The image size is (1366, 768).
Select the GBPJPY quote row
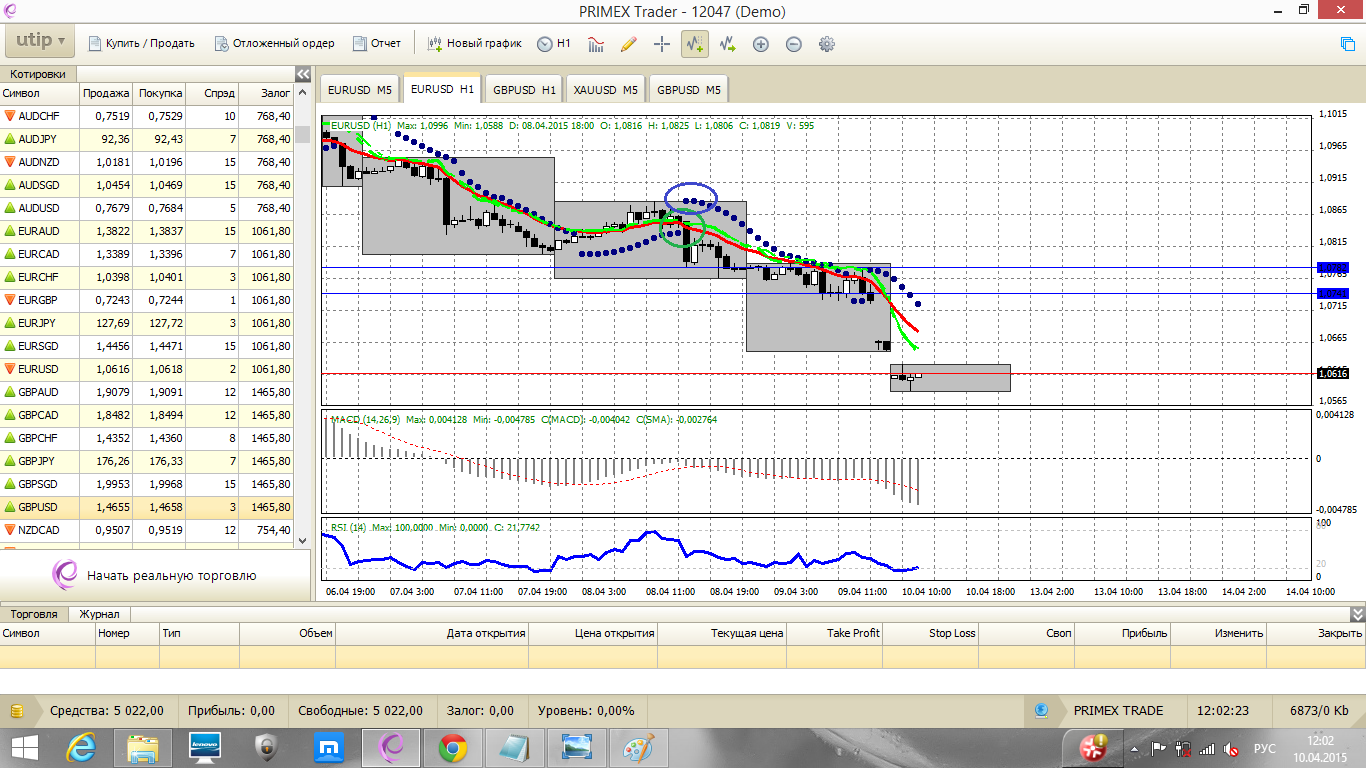click(x=147, y=461)
